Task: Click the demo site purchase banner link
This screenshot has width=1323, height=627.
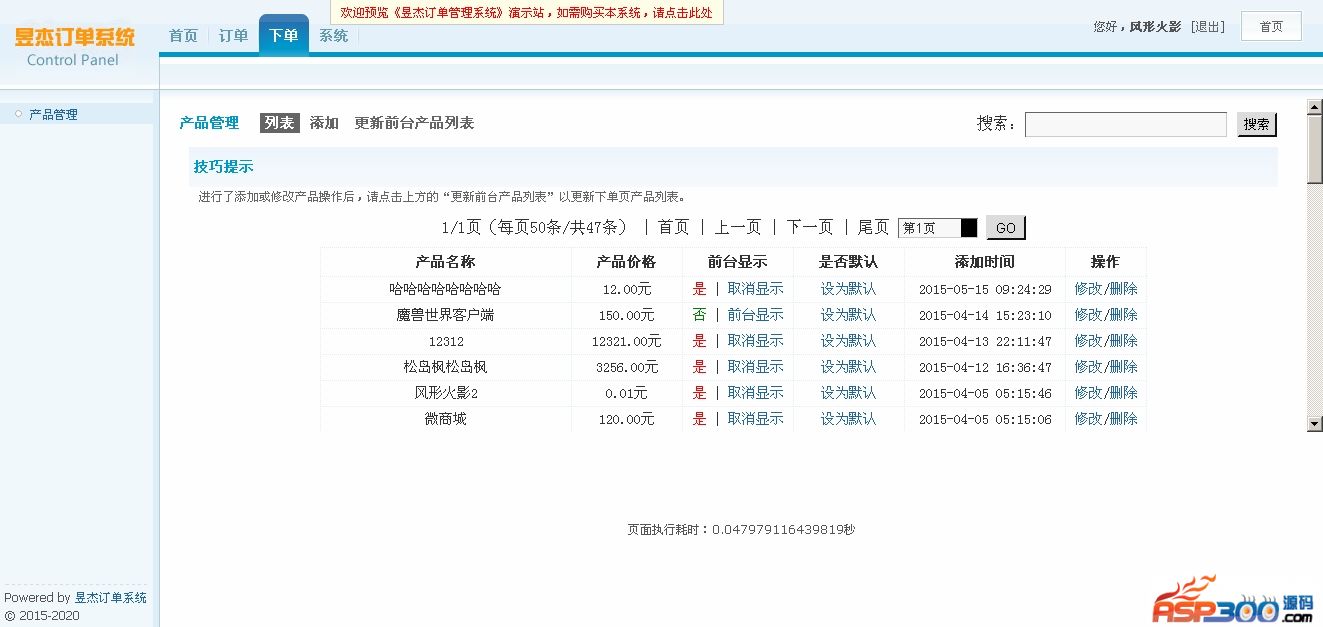Action: click(x=527, y=13)
